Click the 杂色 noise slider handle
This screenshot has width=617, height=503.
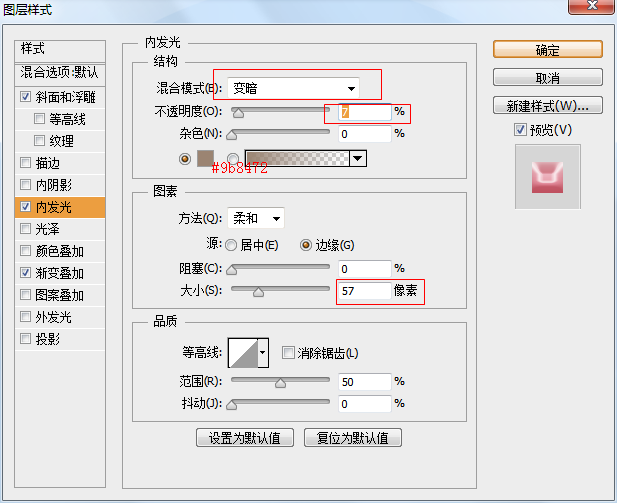click(232, 135)
